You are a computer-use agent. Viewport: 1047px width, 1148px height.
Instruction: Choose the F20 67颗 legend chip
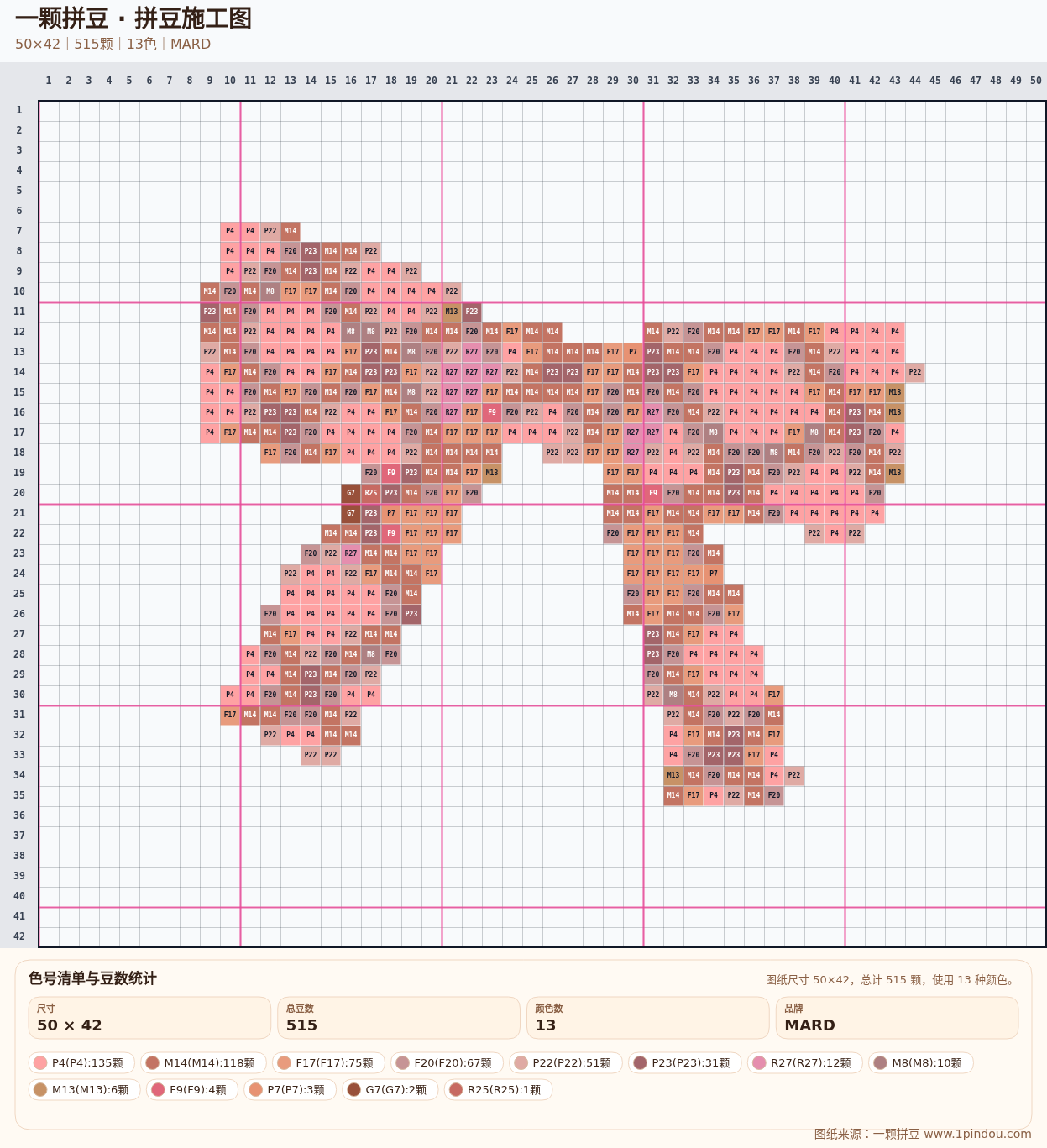[447, 1062]
